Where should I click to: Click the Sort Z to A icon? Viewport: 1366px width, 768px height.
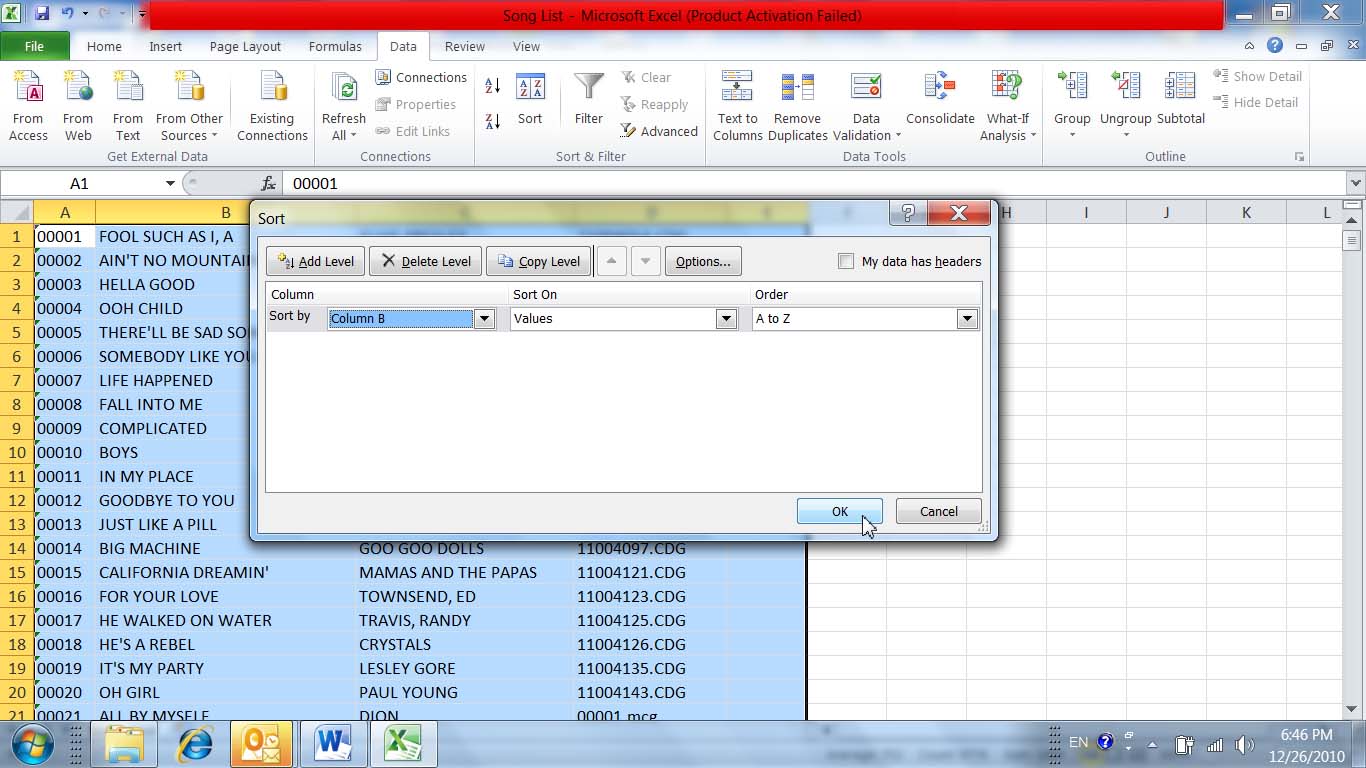pos(492,121)
